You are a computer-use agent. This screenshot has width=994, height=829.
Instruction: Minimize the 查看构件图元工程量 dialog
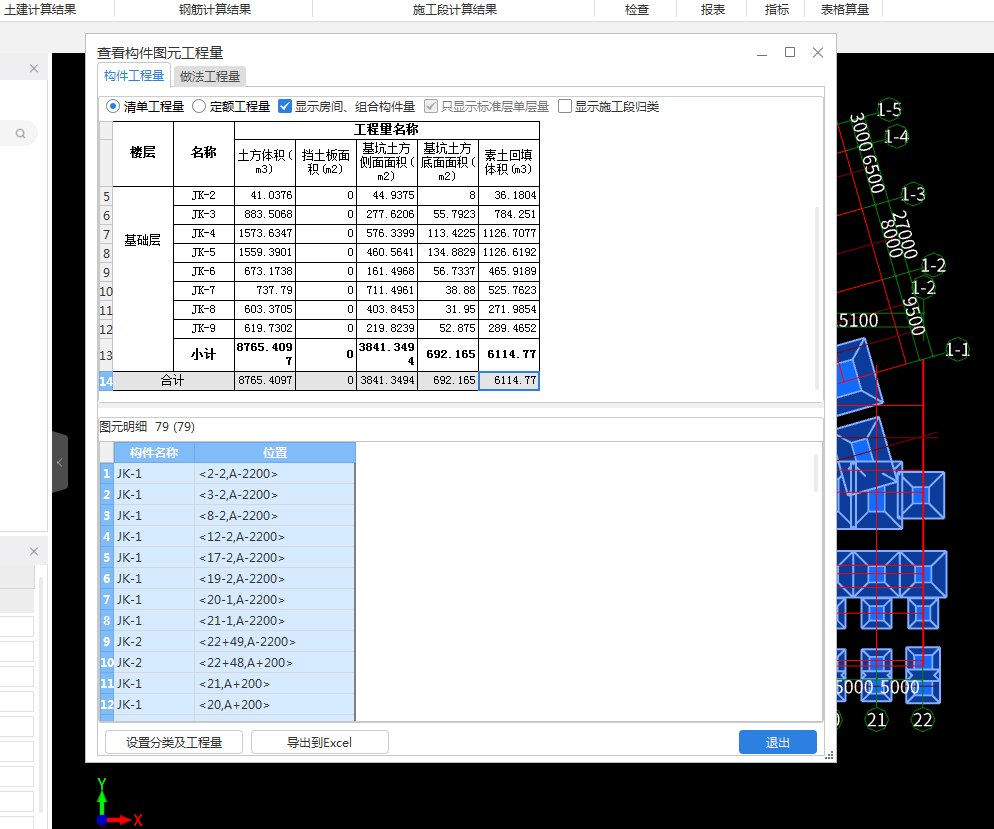click(762, 53)
